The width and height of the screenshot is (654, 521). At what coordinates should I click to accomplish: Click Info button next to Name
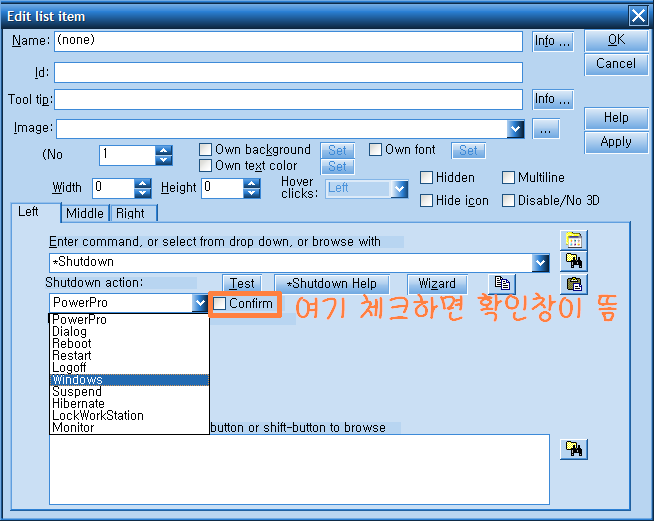(x=553, y=41)
